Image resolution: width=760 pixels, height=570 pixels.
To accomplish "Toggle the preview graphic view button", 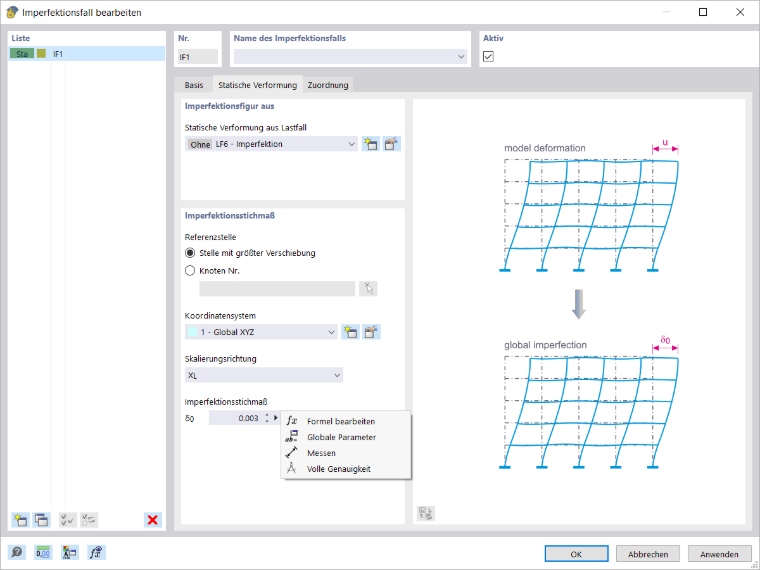I will coord(426,513).
